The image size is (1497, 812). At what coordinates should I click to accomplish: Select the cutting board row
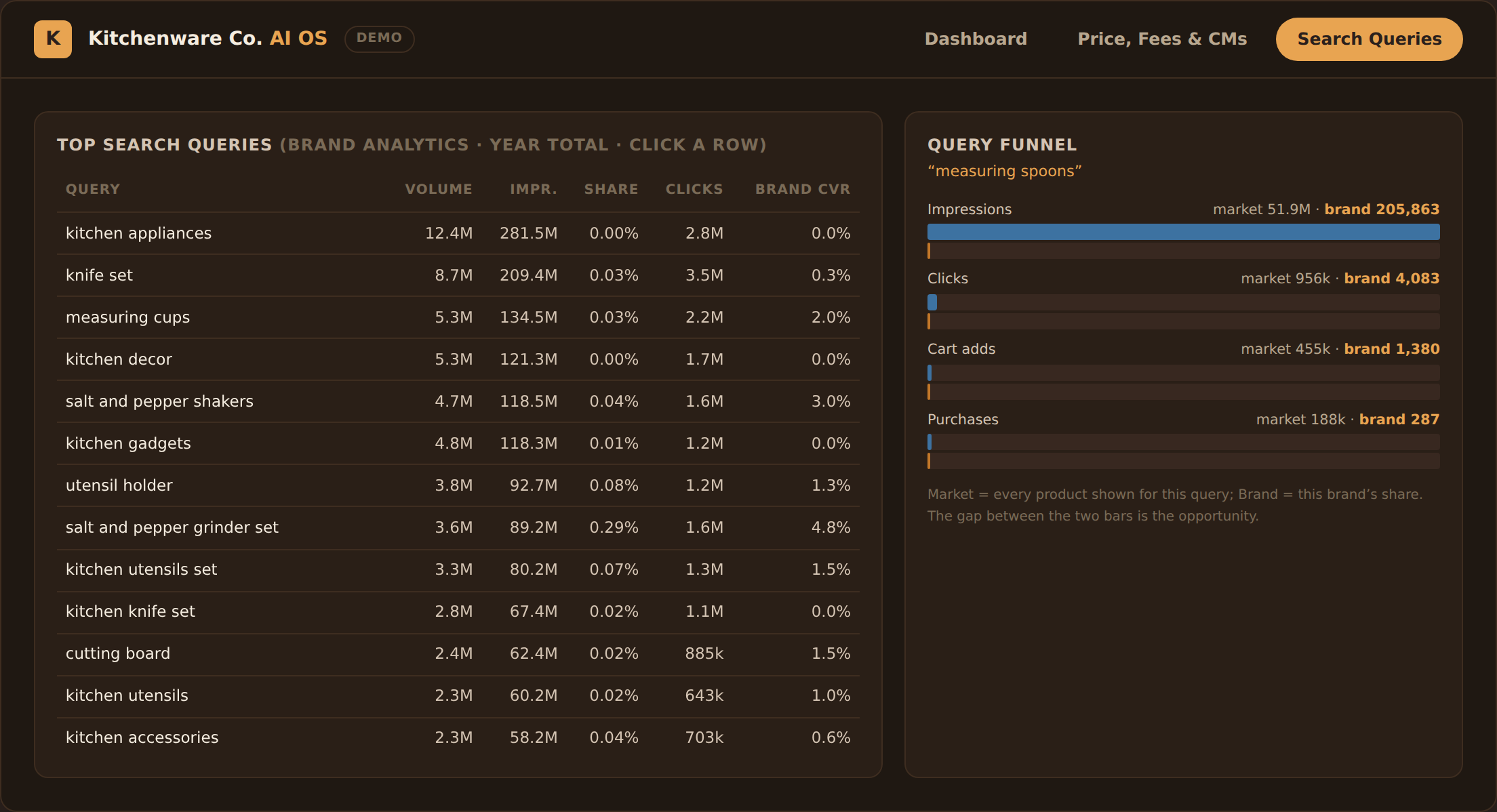click(x=458, y=653)
